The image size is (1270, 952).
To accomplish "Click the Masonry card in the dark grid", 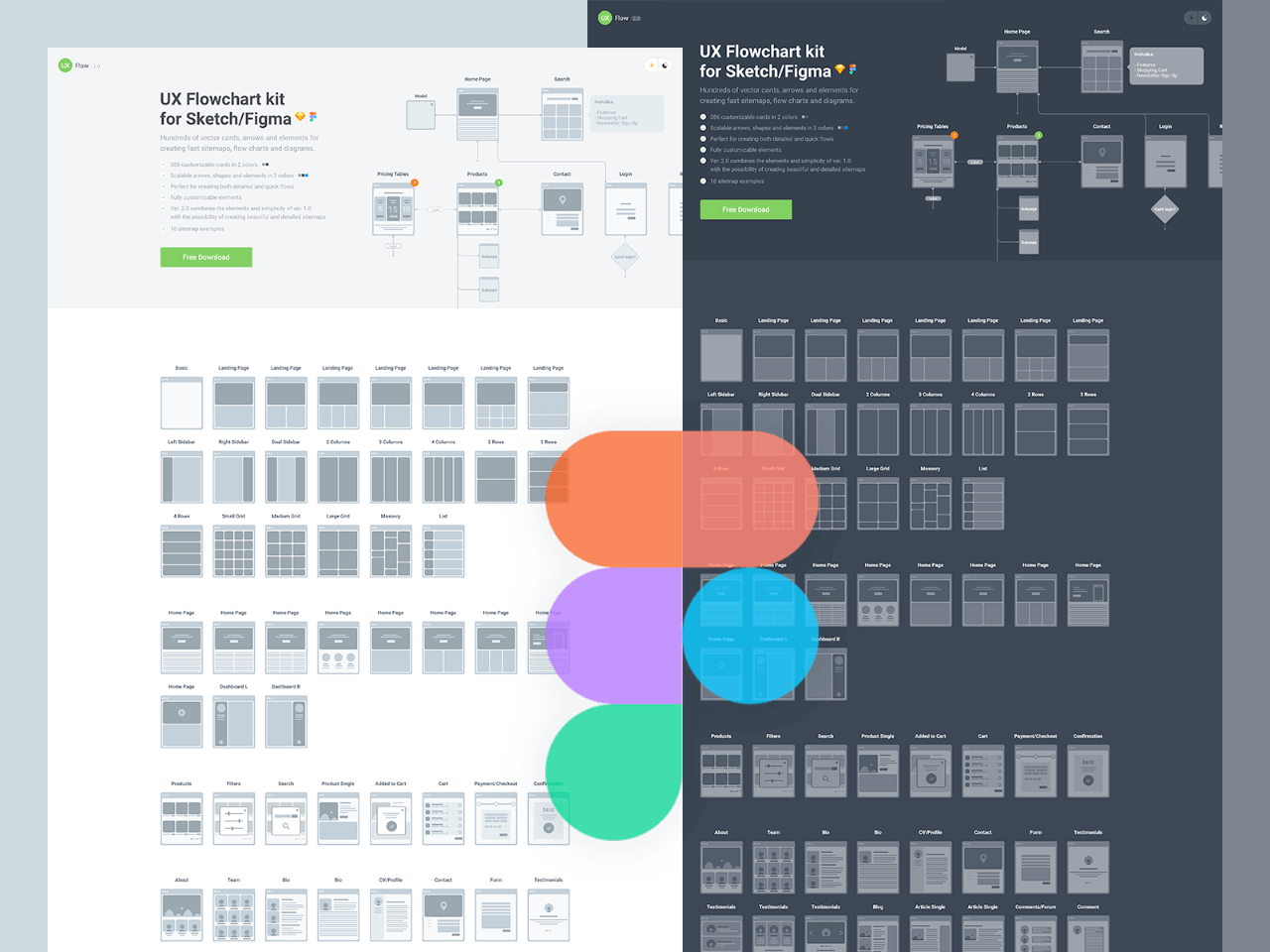I will pyautogui.click(x=931, y=504).
